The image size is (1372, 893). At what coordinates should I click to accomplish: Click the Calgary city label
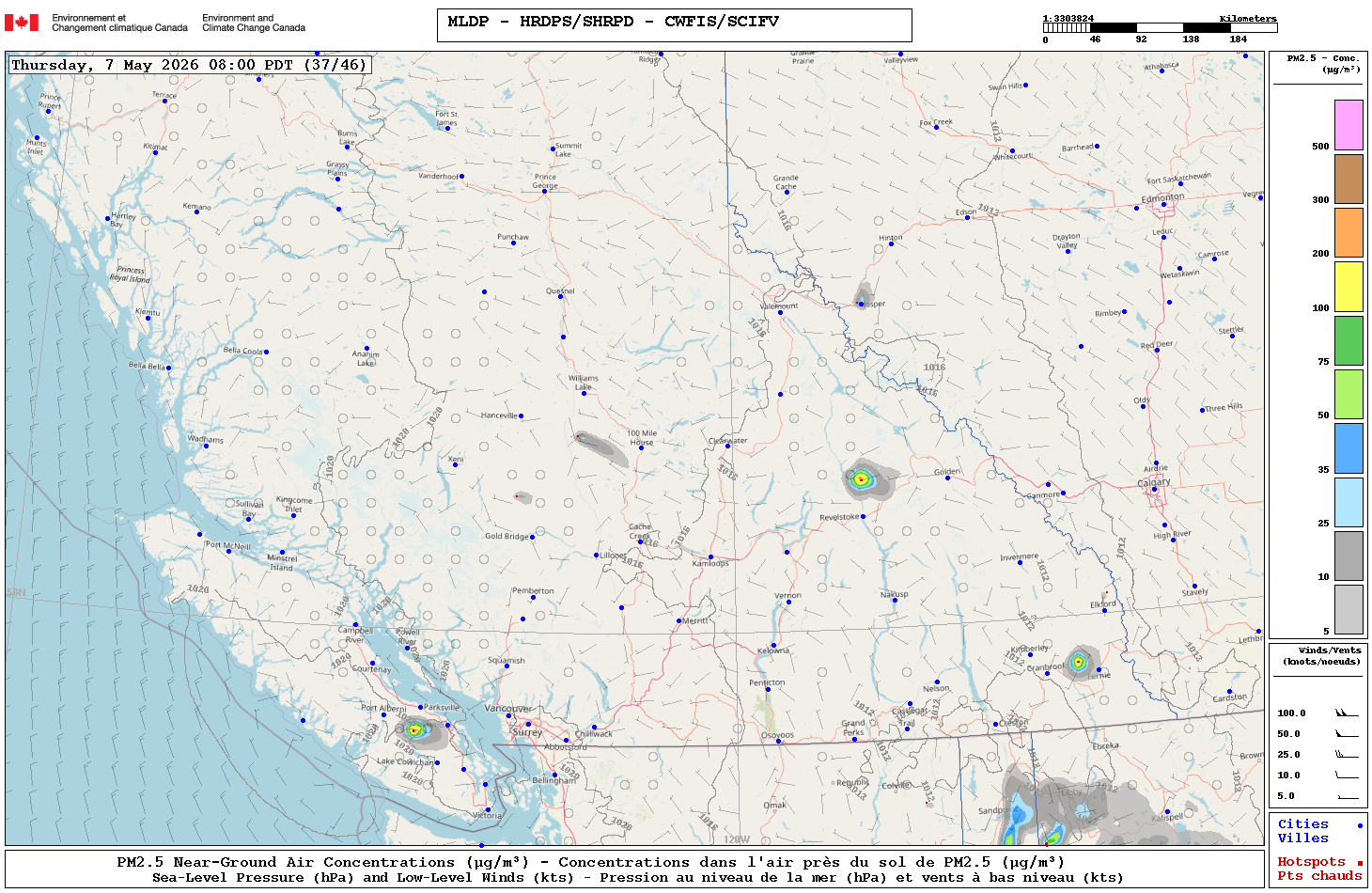point(1154,482)
